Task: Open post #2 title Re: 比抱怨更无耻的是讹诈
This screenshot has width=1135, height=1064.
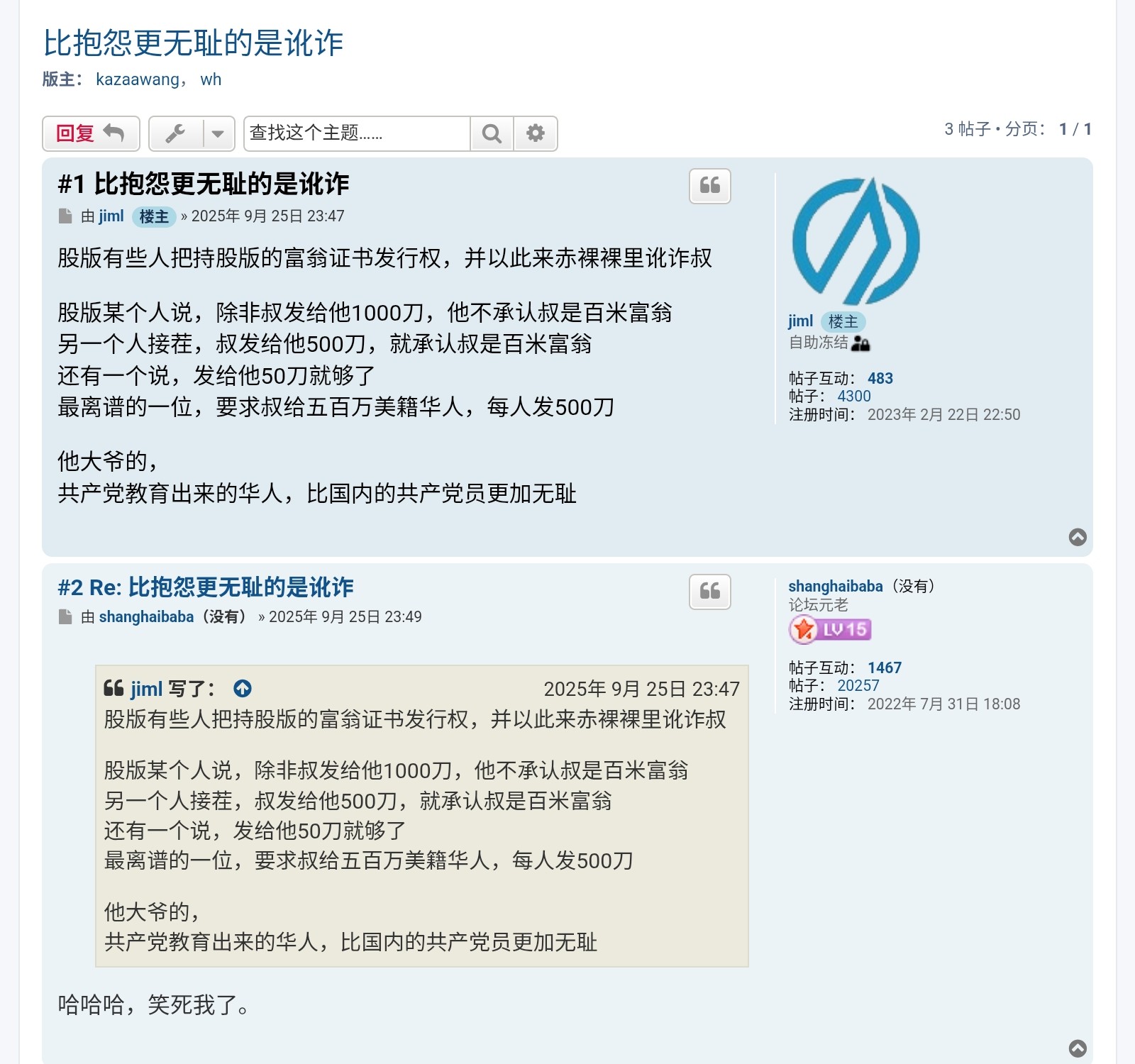Action: click(x=206, y=587)
